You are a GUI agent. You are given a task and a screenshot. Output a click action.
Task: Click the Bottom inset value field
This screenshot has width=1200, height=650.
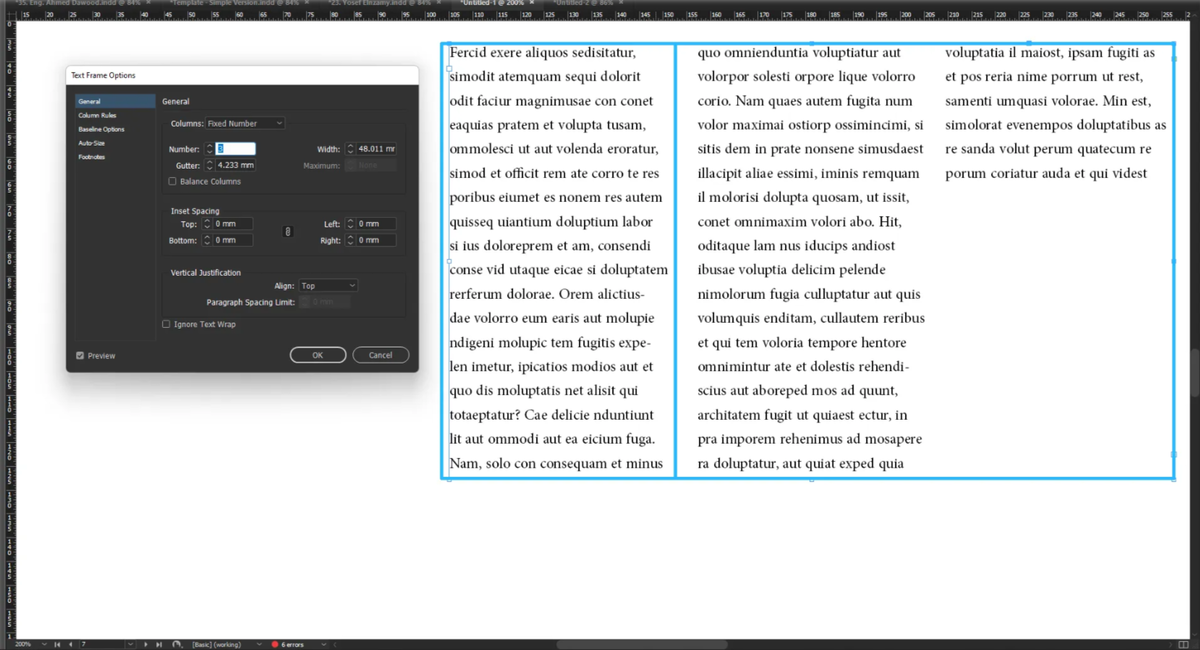233,240
